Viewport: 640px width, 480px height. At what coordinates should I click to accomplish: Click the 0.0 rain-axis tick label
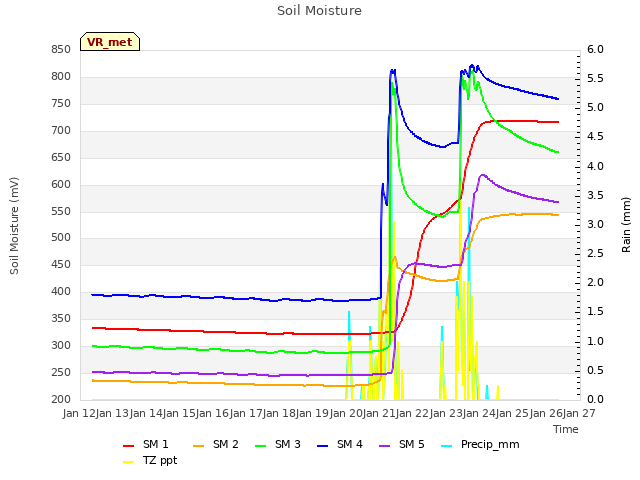coord(595,399)
